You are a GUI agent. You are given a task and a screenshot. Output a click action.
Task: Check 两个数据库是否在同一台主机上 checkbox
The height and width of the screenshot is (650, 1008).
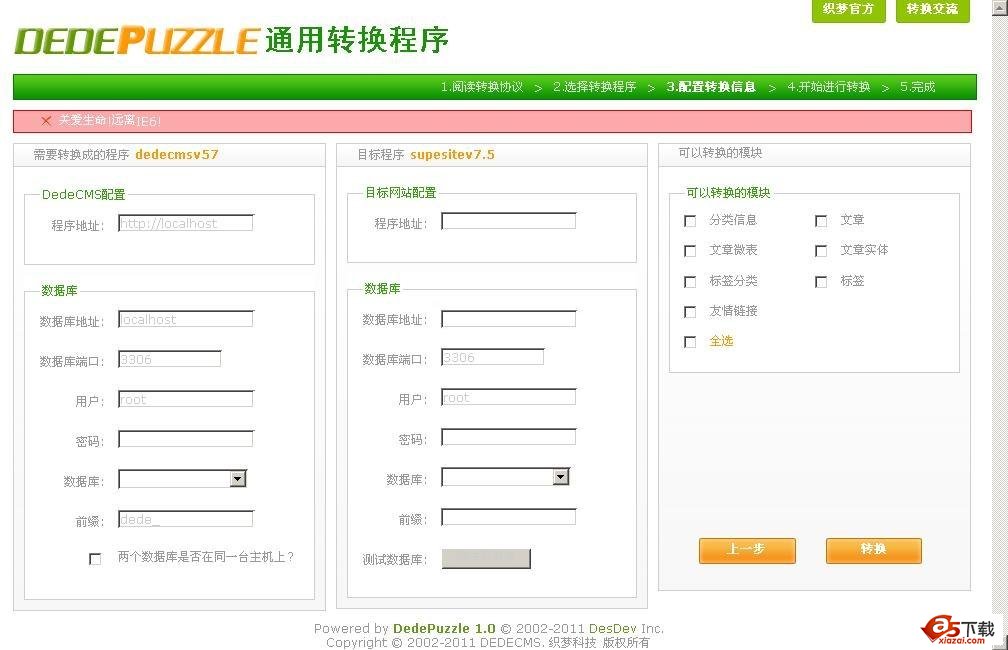95,559
